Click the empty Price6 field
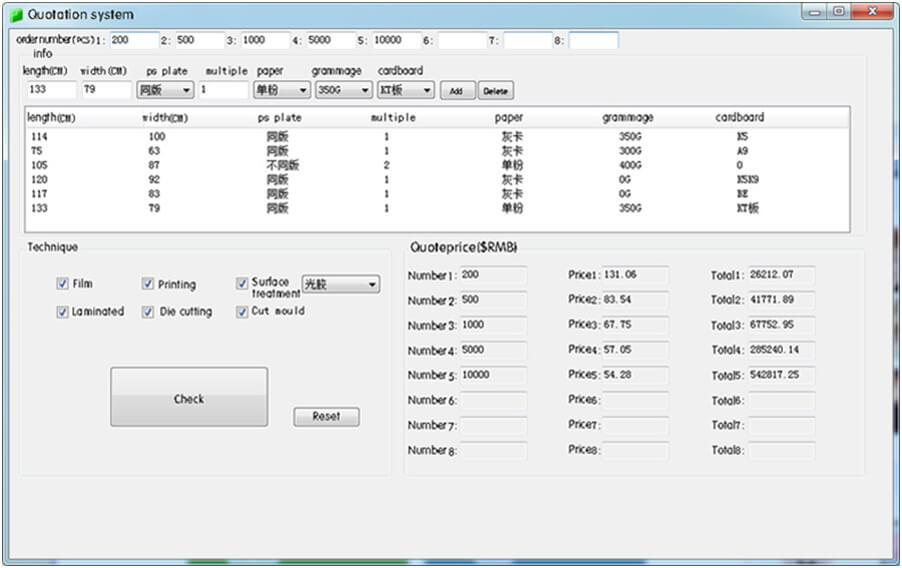The width and height of the screenshot is (902, 568). point(635,400)
